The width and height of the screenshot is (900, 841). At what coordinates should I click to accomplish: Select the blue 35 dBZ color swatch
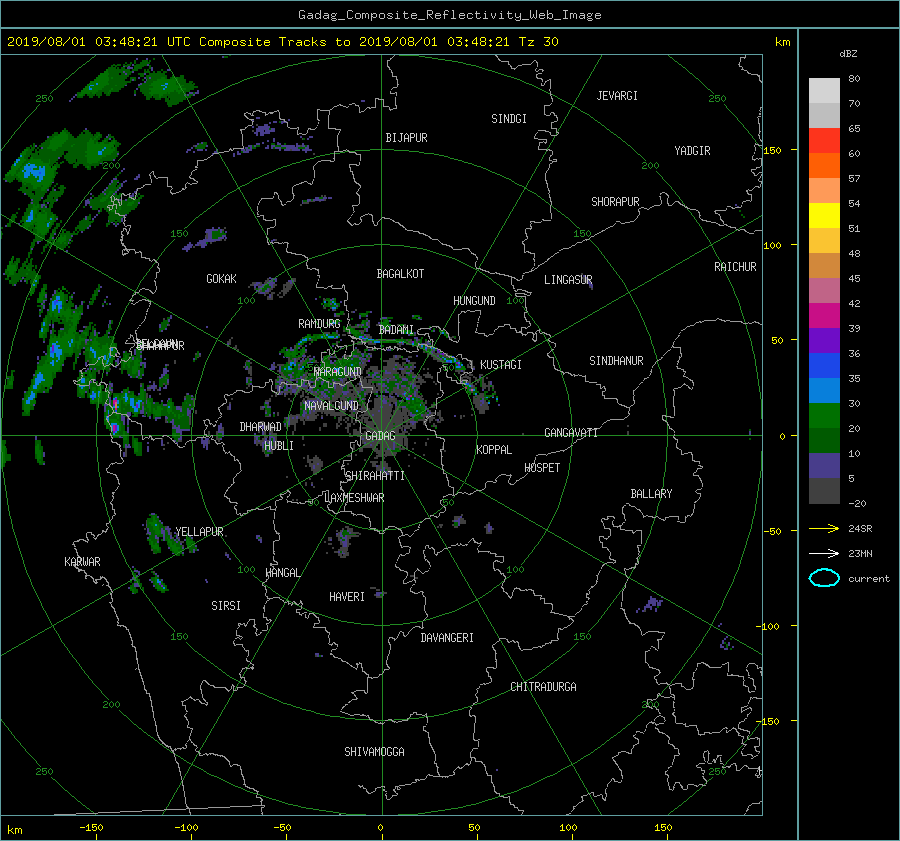824,365
